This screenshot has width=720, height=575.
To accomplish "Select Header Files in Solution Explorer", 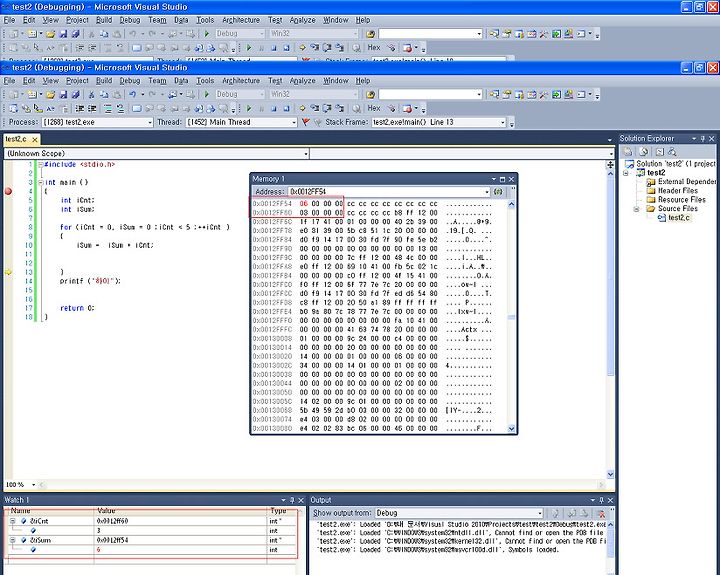I will (678, 191).
